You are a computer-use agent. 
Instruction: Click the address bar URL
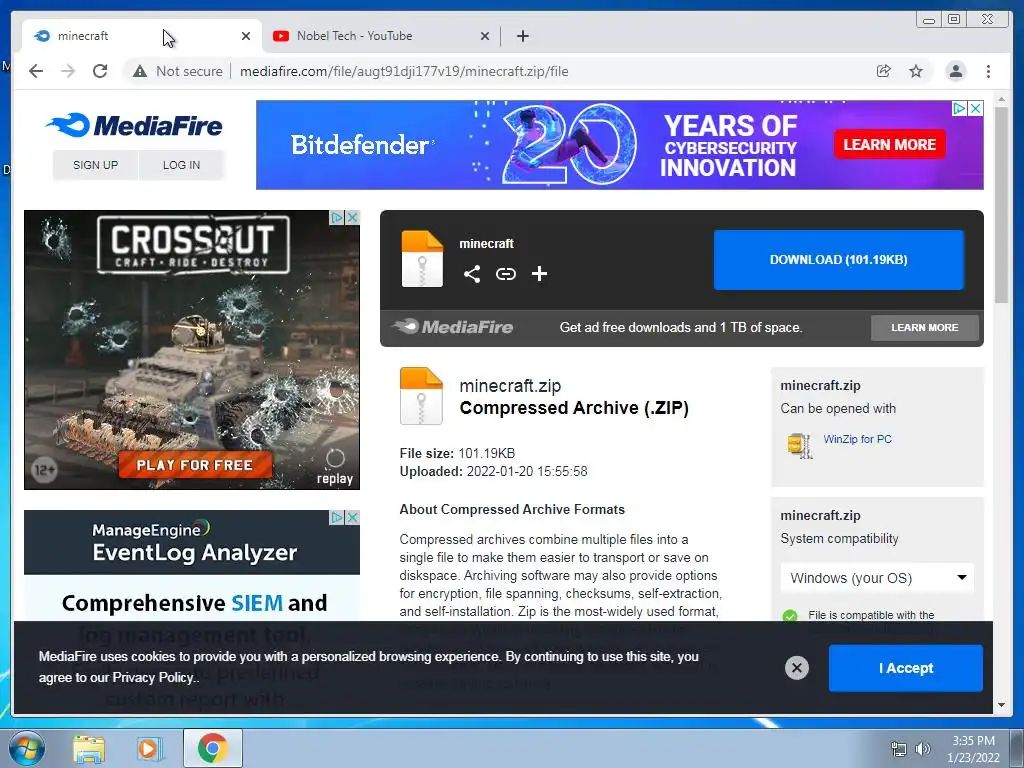(404, 71)
